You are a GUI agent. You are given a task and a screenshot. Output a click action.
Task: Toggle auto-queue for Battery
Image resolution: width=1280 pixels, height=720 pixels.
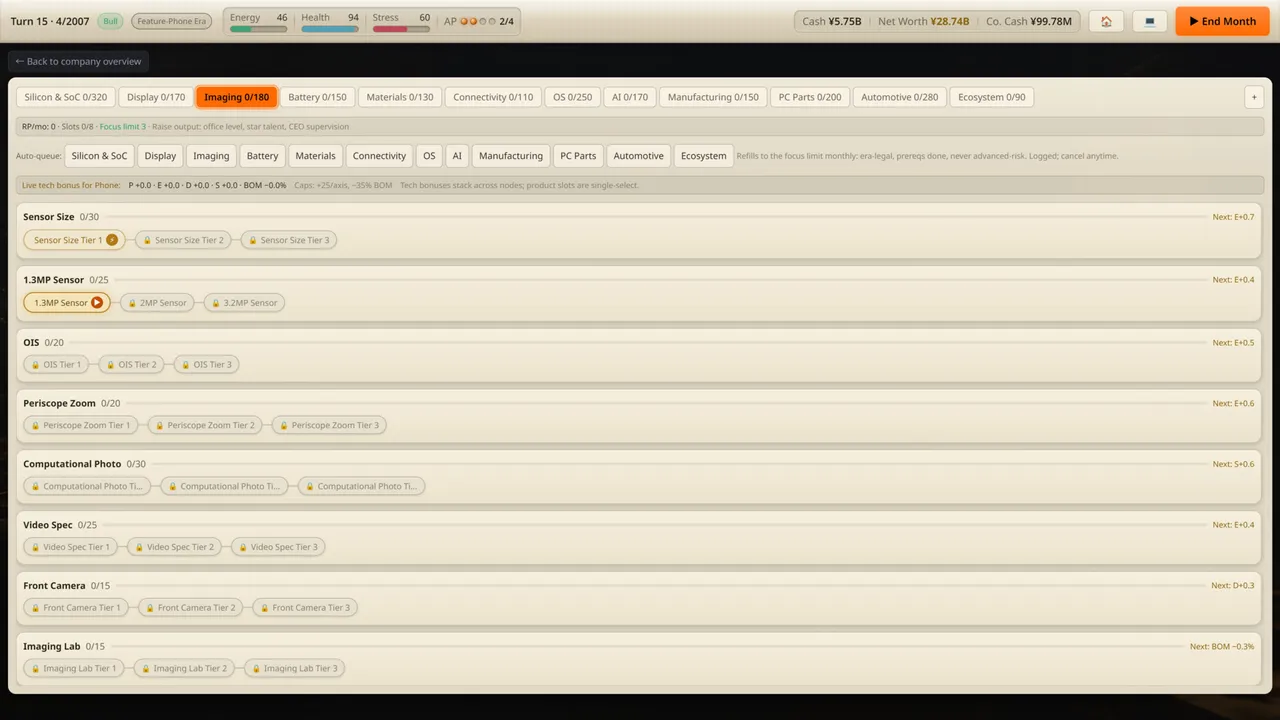[262, 156]
